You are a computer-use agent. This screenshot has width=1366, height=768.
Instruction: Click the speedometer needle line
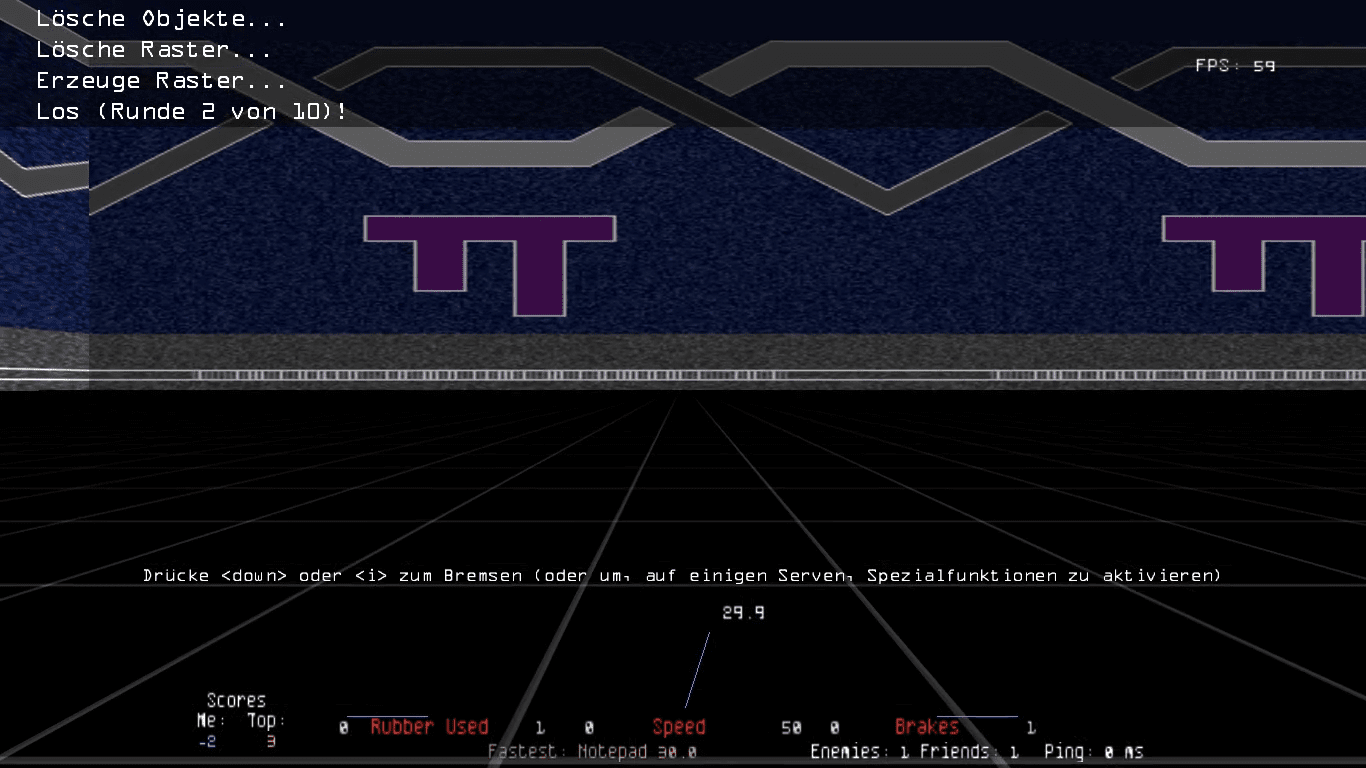[697, 670]
